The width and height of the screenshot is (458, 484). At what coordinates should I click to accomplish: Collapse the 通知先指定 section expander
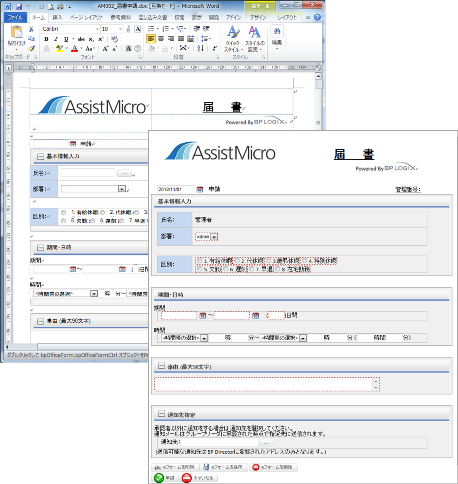click(161, 414)
